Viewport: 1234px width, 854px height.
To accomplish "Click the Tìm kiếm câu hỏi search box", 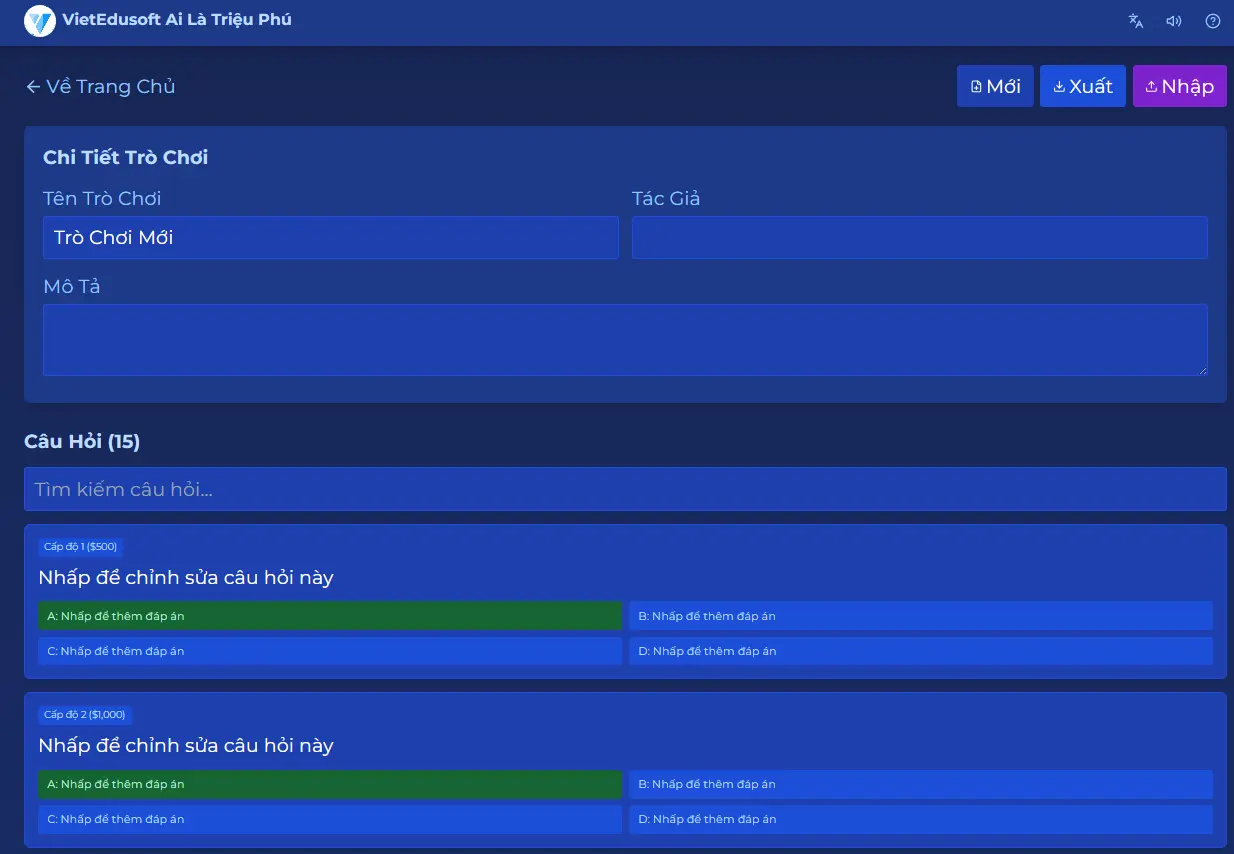I will pyautogui.click(x=625, y=489).
